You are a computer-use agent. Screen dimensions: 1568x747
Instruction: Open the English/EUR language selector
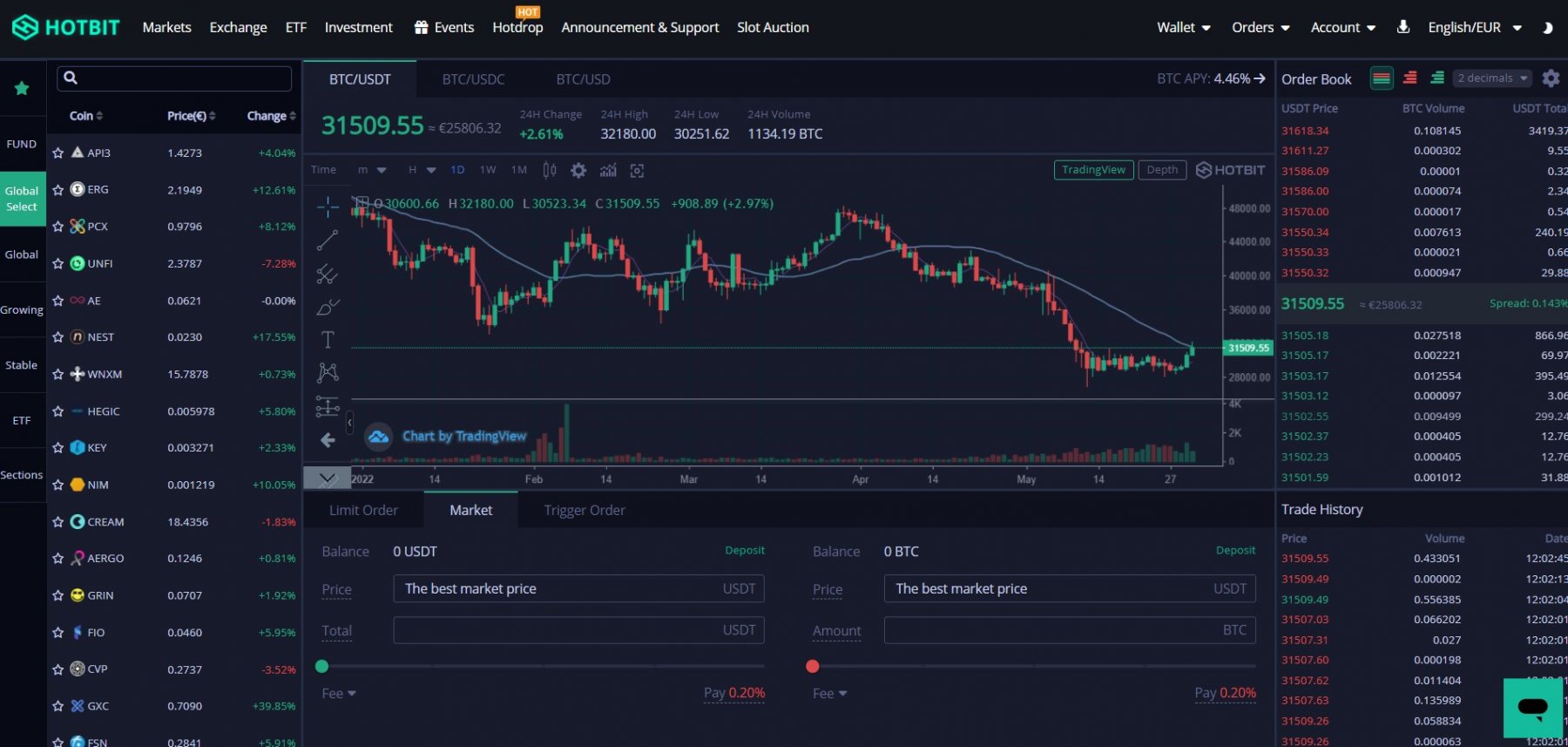point(1474,28)
